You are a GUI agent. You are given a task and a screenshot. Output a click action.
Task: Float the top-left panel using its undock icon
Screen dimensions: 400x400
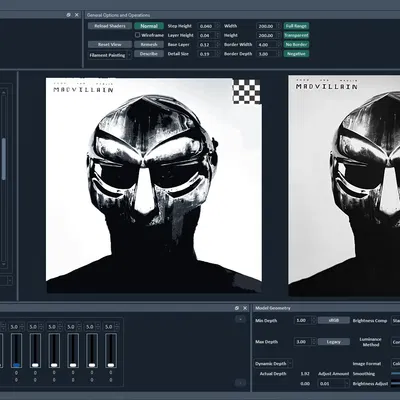point(68,15)
